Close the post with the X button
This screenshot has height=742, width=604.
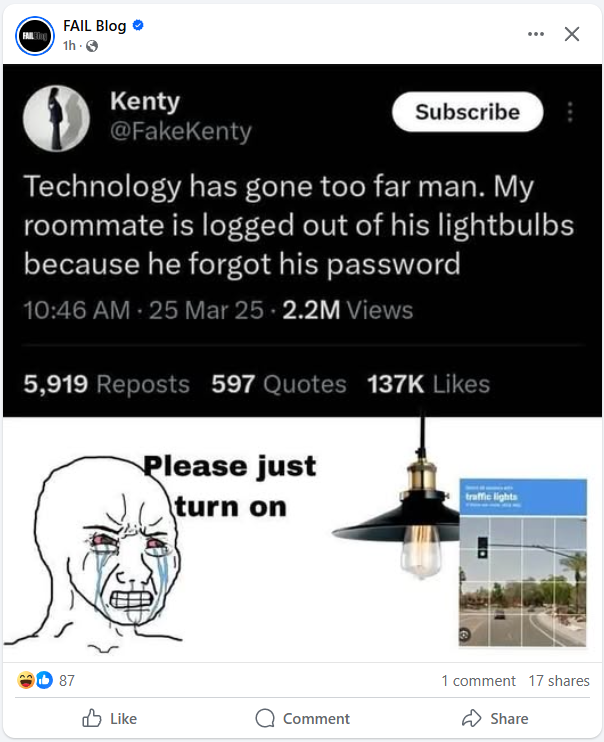click(x=572, y=34)
